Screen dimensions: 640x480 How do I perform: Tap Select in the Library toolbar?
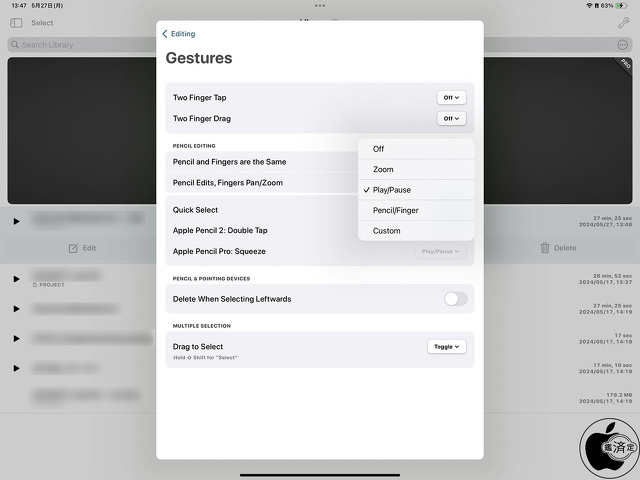coord(42,23)
